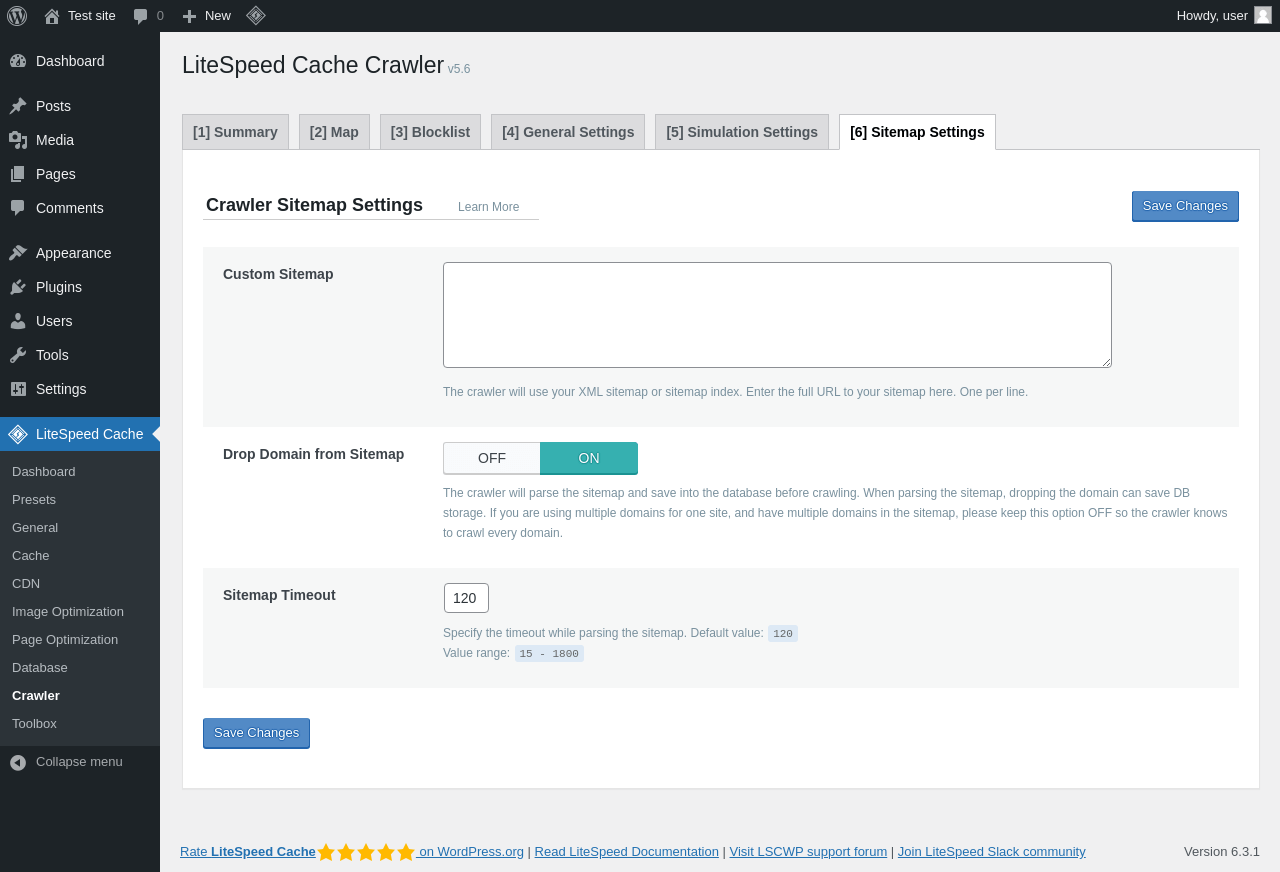This screenshot has height=872, width=1280.
Task: Open the comments bubble icon in admin bar
Action: (x=141, y=16)
